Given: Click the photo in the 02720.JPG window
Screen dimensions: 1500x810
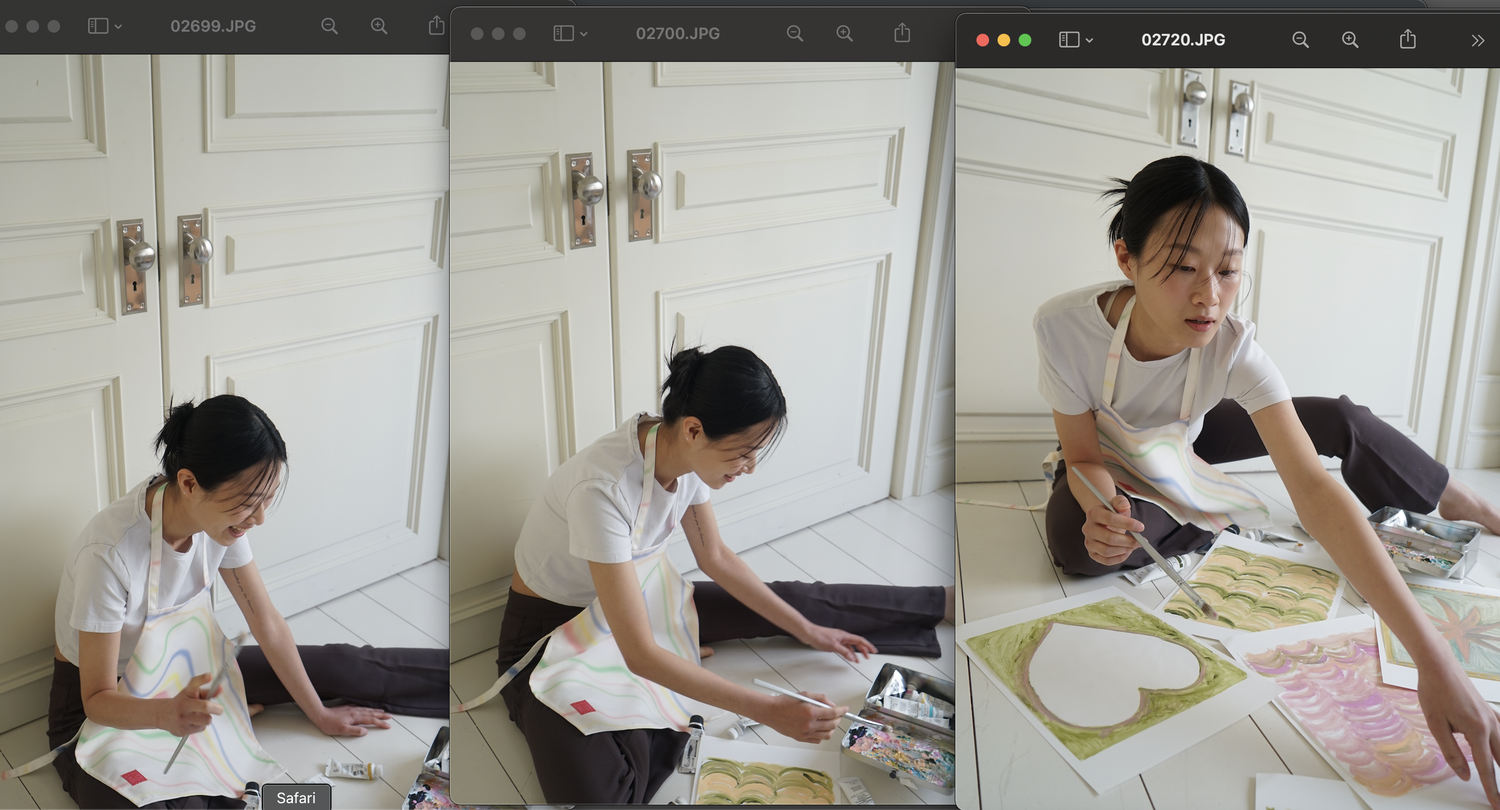Looking at the screenshot, I should (x=1228, y=438).
